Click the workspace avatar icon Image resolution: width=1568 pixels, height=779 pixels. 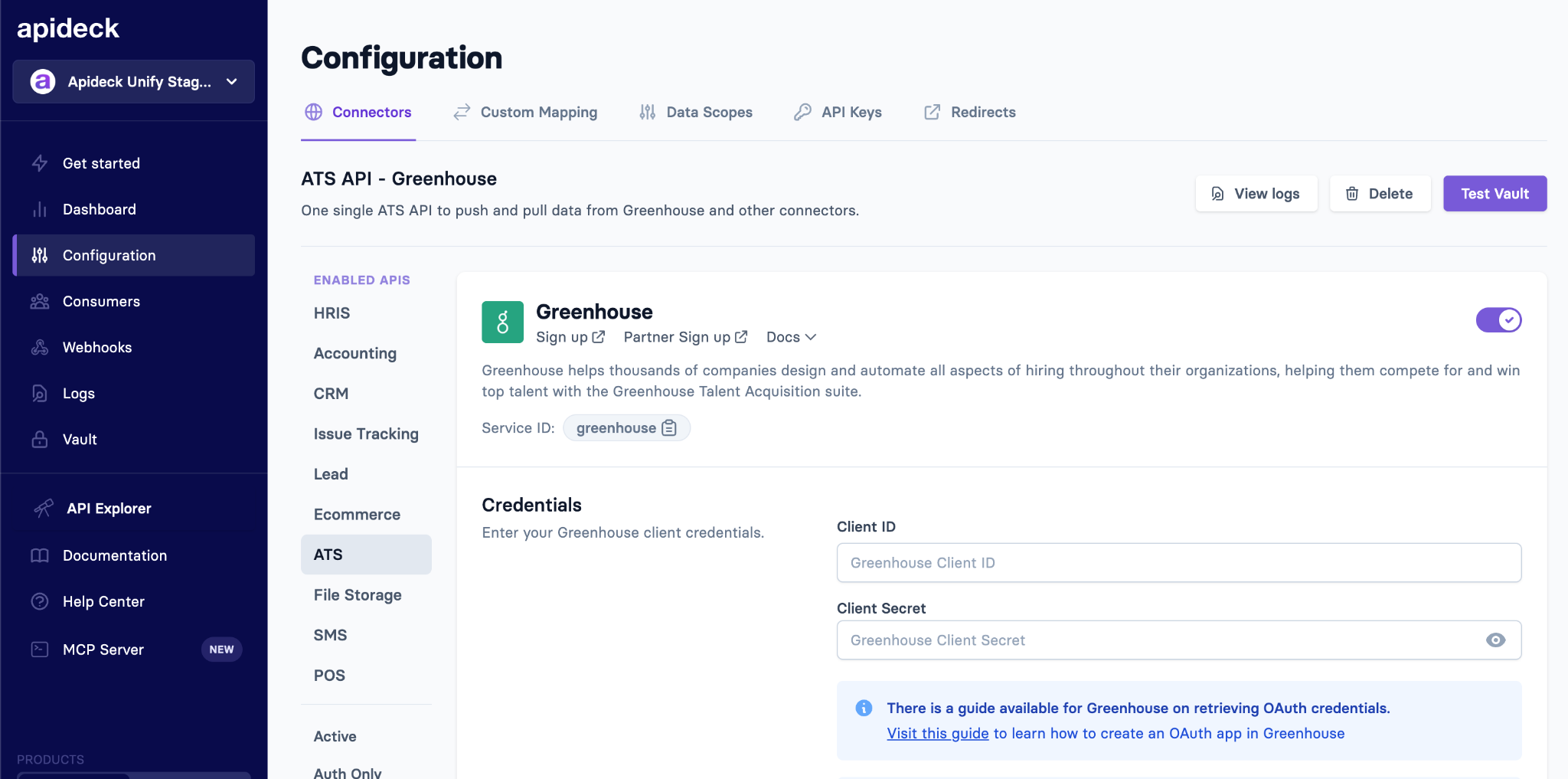[x=43, y=81]
